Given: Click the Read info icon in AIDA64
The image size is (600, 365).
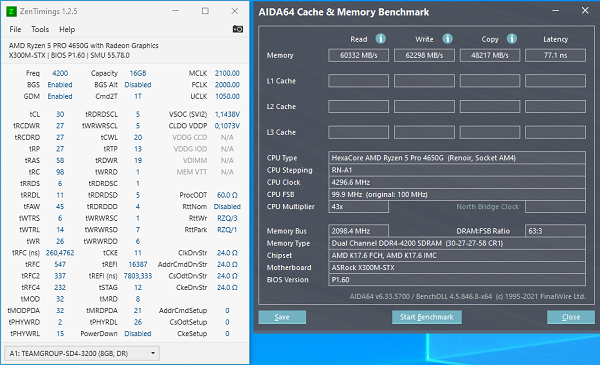Looking at the screenshot, I should [380, 39].
